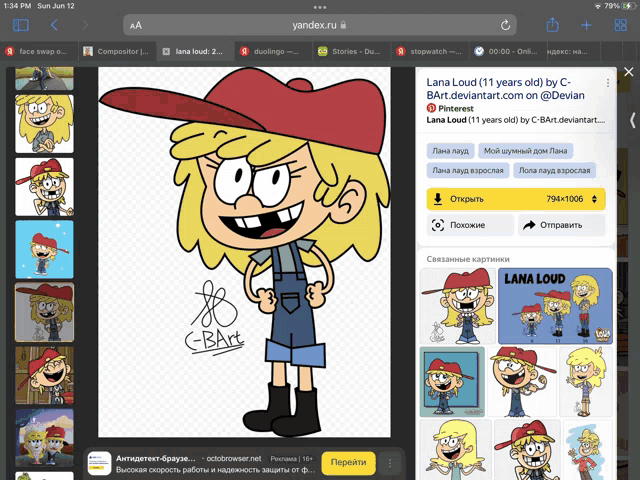Tap the three-dot multitasking menu at top
Viewport: 640px width, 480px height.
(x=320, y=7)
